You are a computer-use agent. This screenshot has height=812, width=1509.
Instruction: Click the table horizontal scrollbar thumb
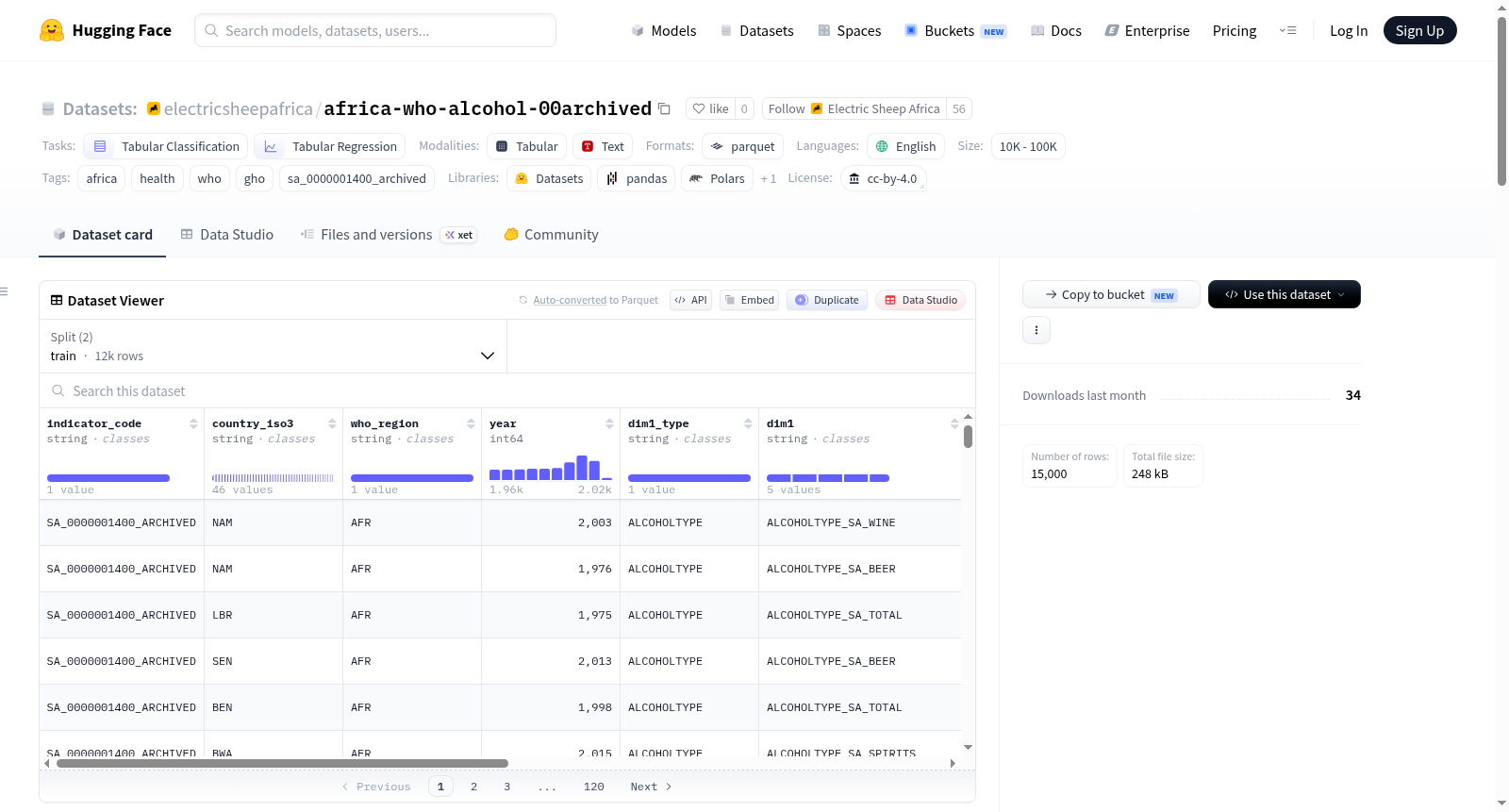pos(282,763)
